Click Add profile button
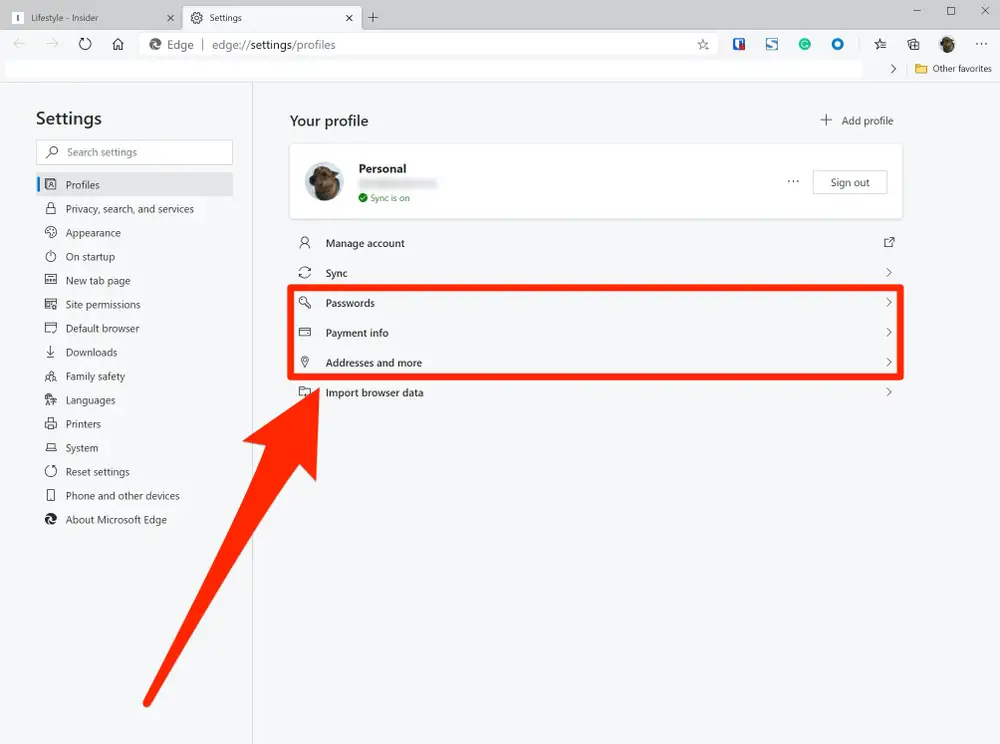The image size is (1000, 744). (857, 120)
